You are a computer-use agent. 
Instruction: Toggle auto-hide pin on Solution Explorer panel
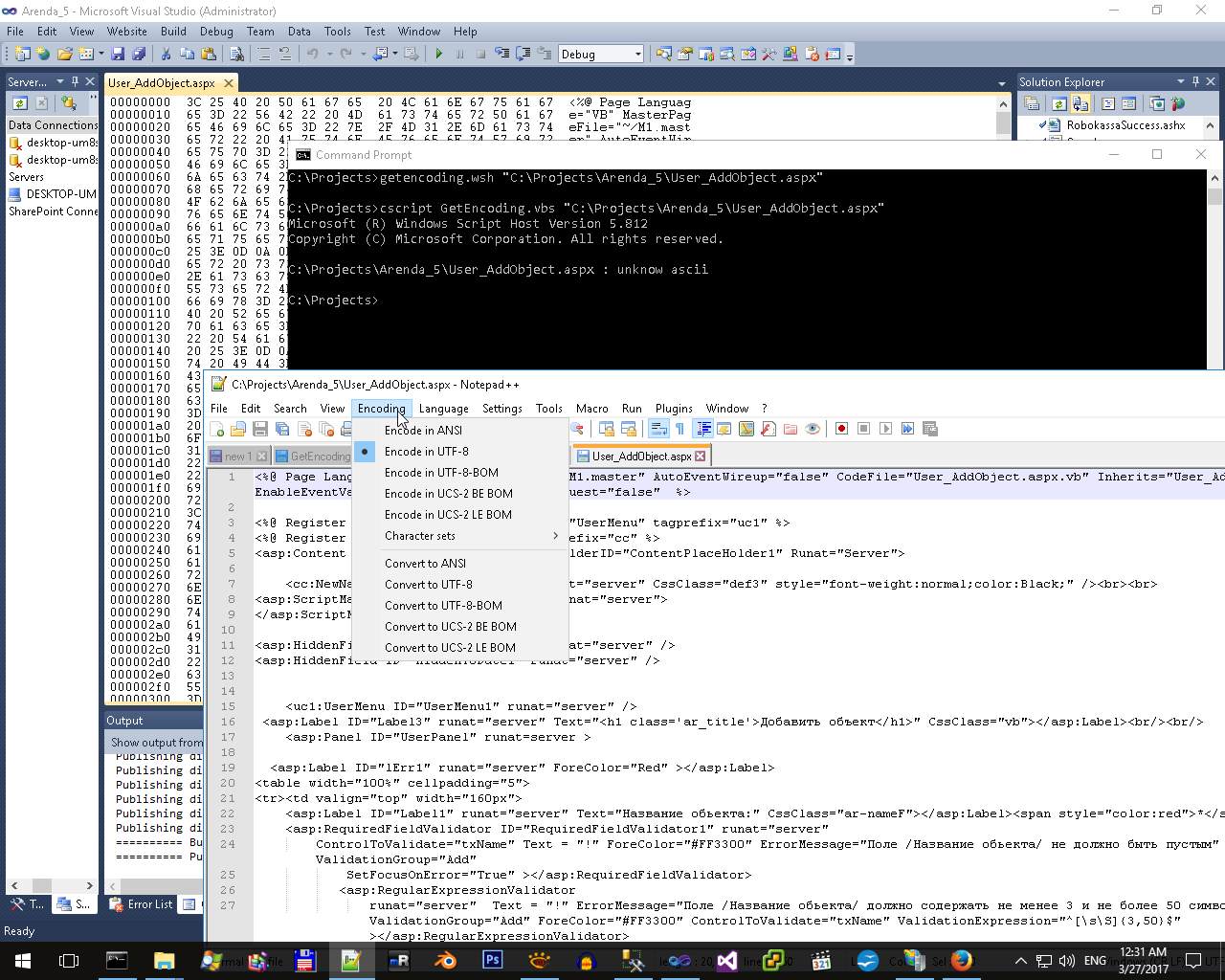[1195, 81]
